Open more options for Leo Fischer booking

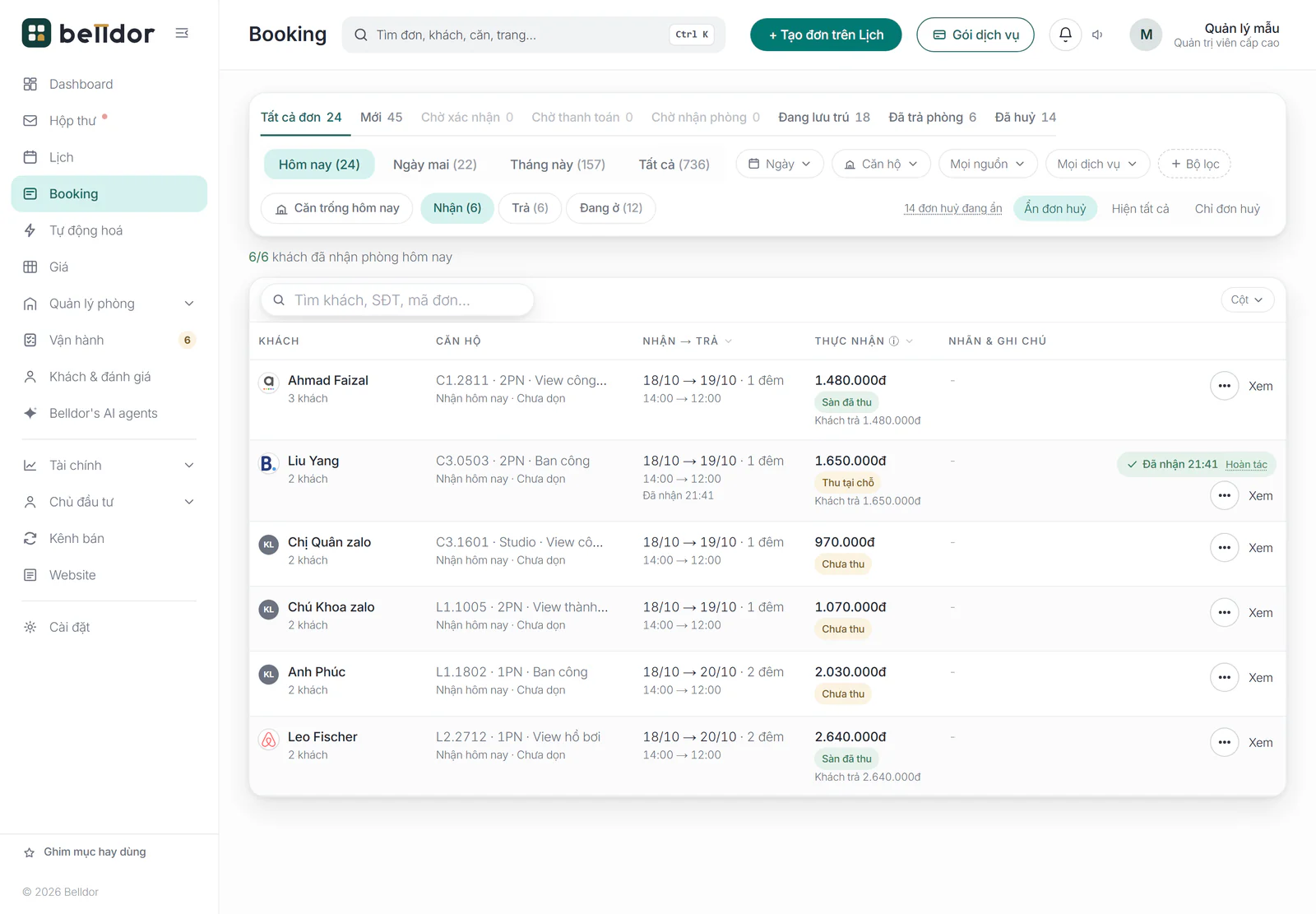(1224, 742)
